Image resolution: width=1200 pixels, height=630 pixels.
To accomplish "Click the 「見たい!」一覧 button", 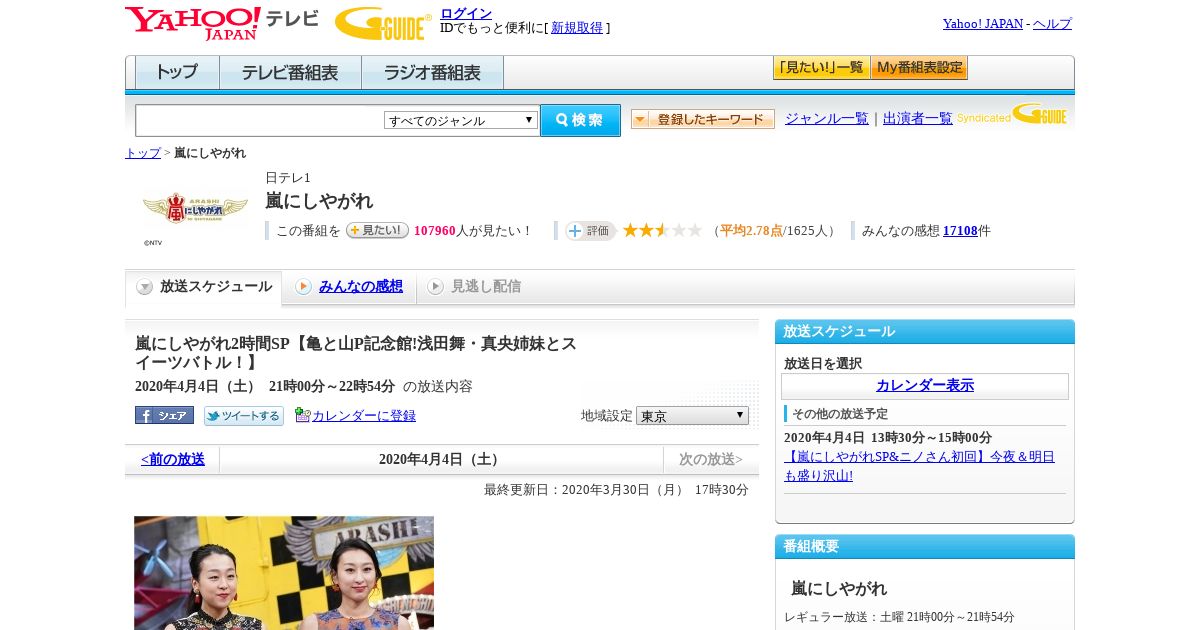I will (821, 68).
